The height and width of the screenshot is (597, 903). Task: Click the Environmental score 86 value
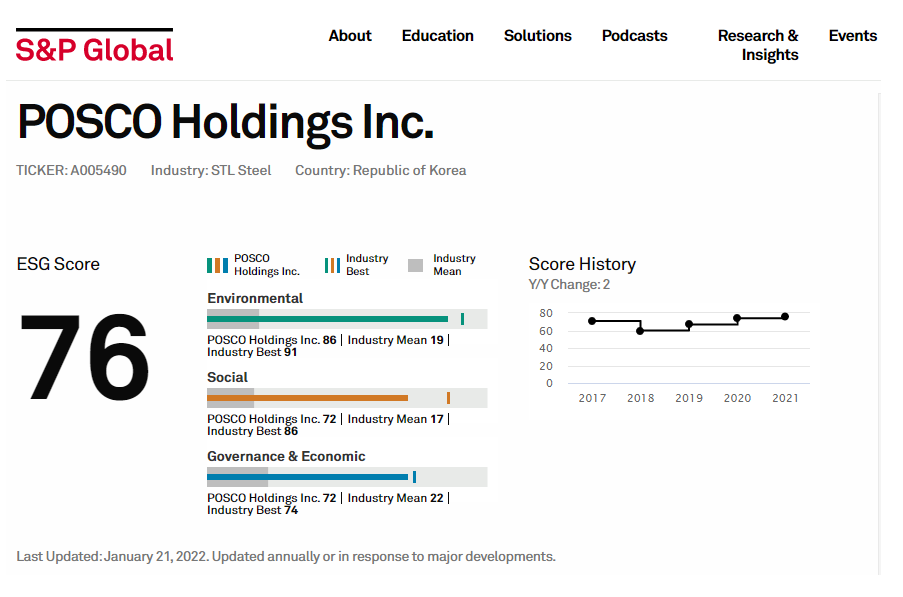point(329,340)
